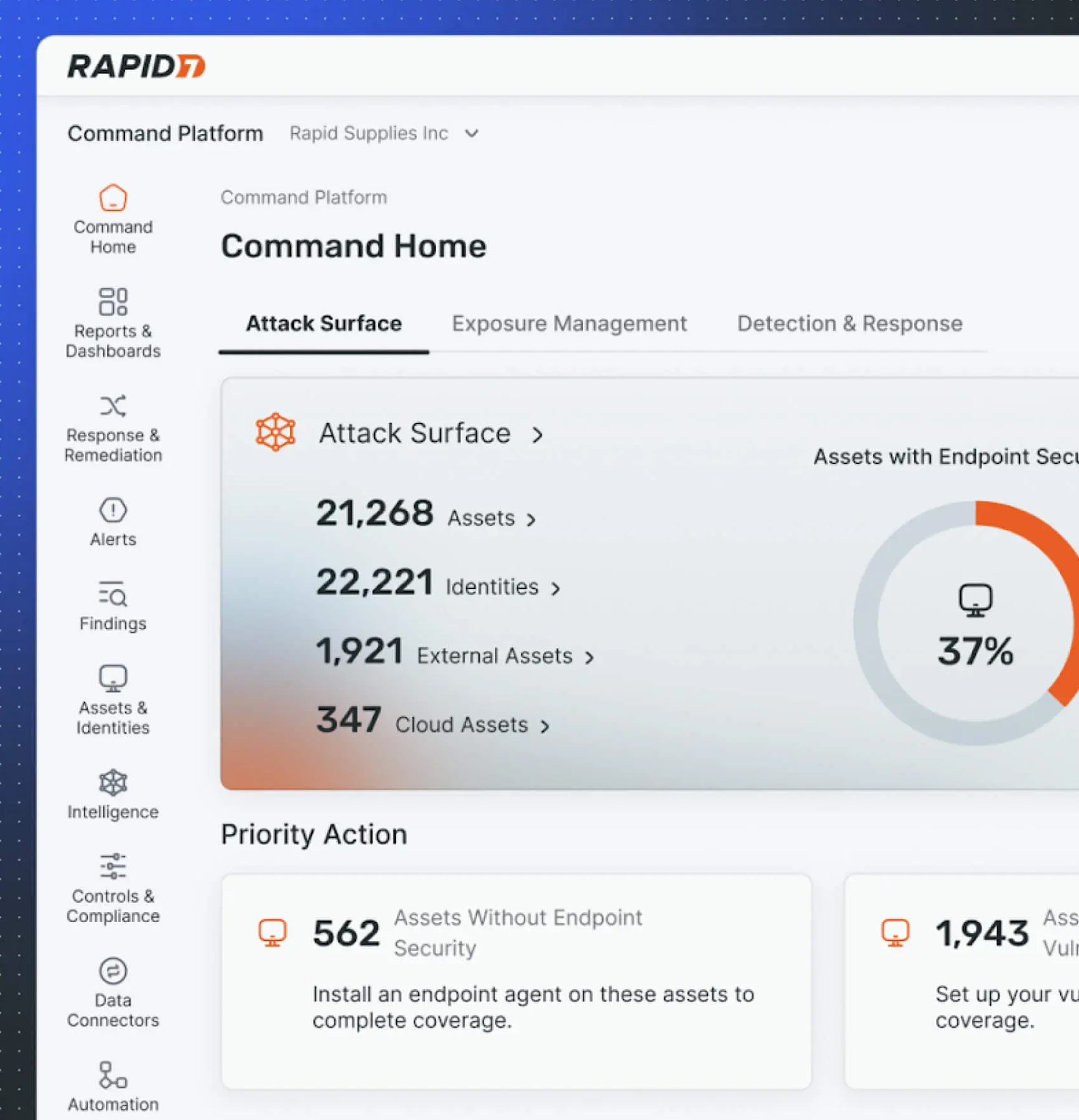Click the chevron next to External Assets

(x=589, y=657)
